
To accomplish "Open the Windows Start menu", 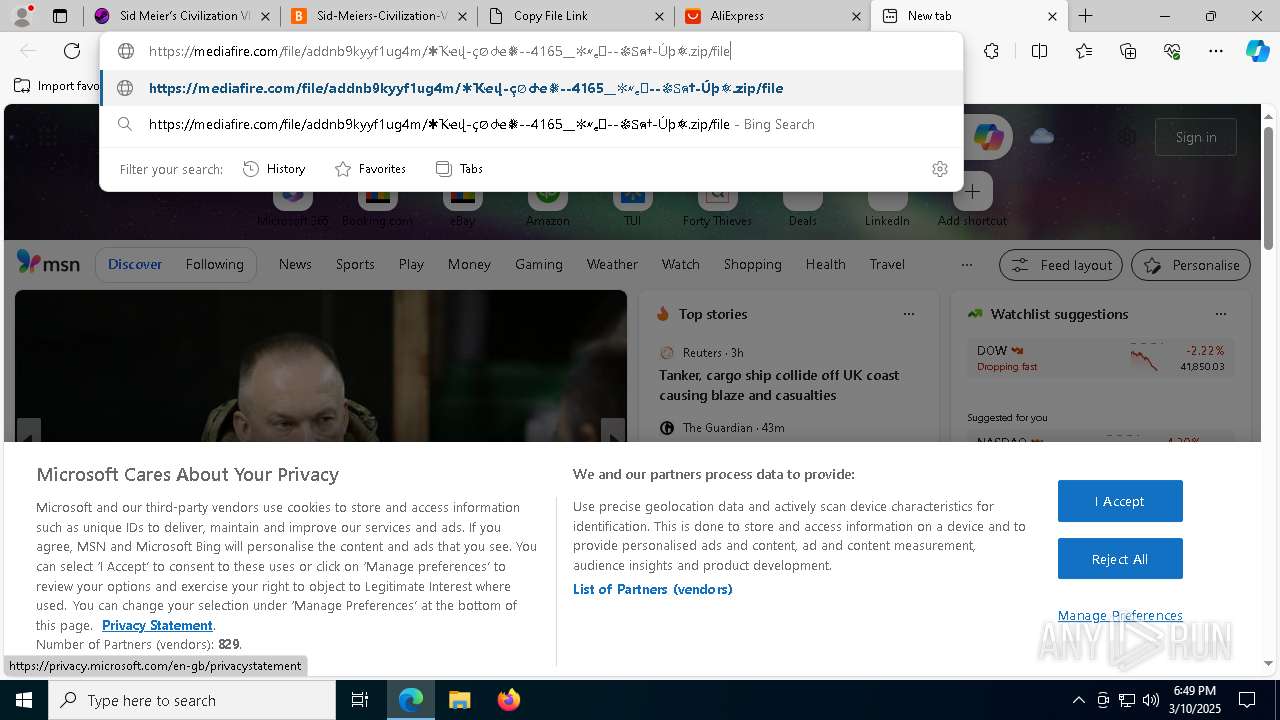I will pyautogui.click(x=24, y=700).
